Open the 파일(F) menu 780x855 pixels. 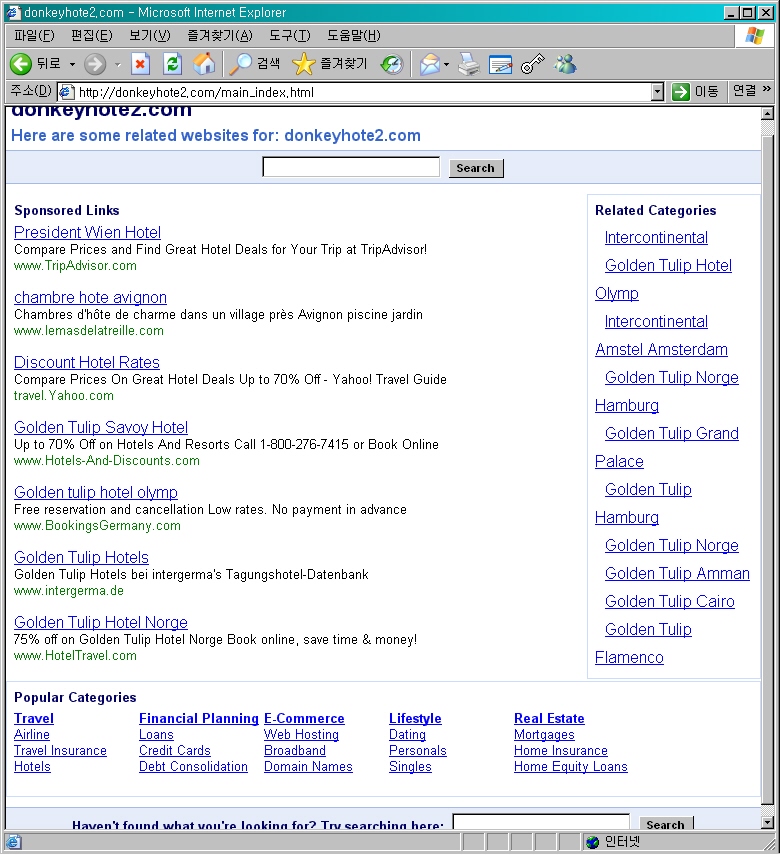[34, 36]
